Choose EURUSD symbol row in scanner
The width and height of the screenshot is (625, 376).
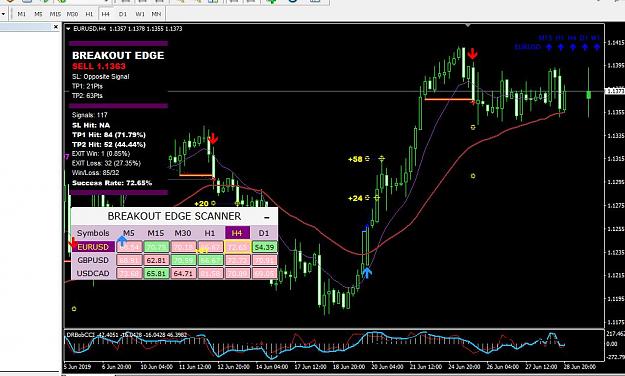point(93,247)
